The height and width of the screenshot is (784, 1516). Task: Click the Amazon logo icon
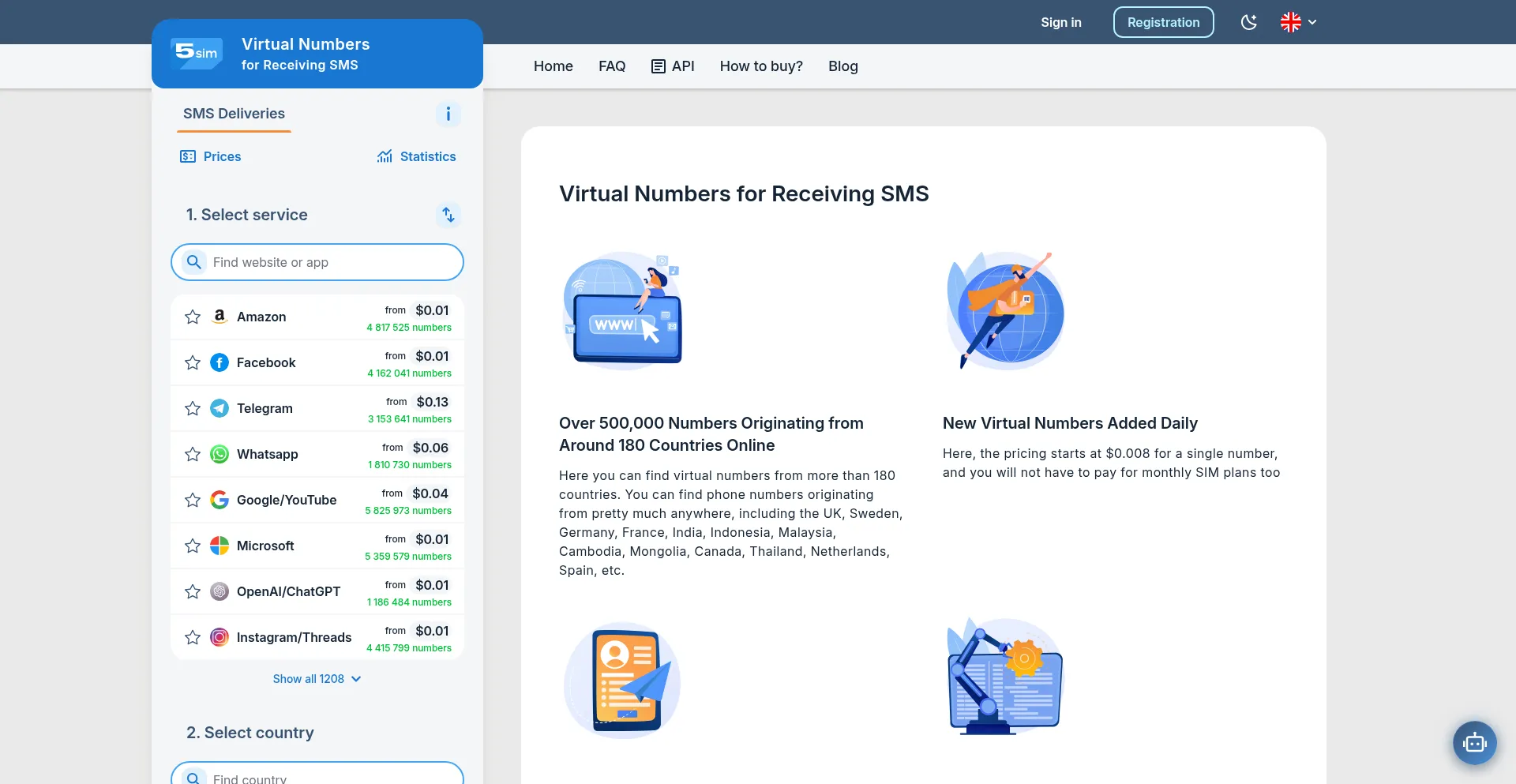click(220, 317)
